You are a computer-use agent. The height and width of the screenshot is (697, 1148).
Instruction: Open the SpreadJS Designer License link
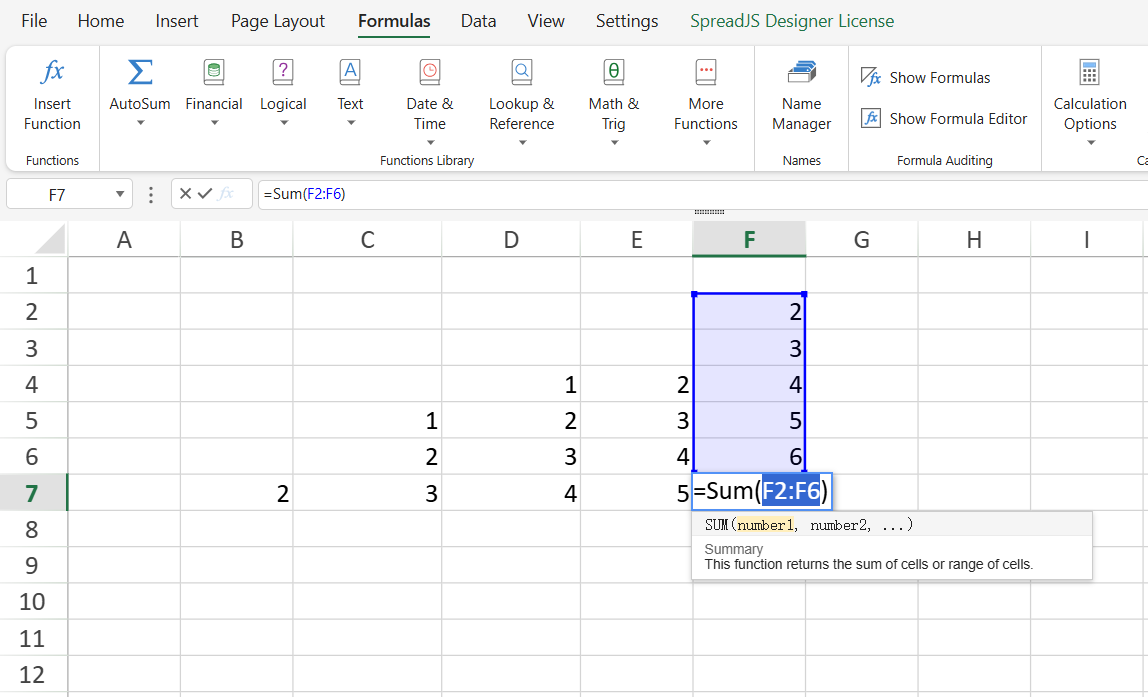(791, 21)
